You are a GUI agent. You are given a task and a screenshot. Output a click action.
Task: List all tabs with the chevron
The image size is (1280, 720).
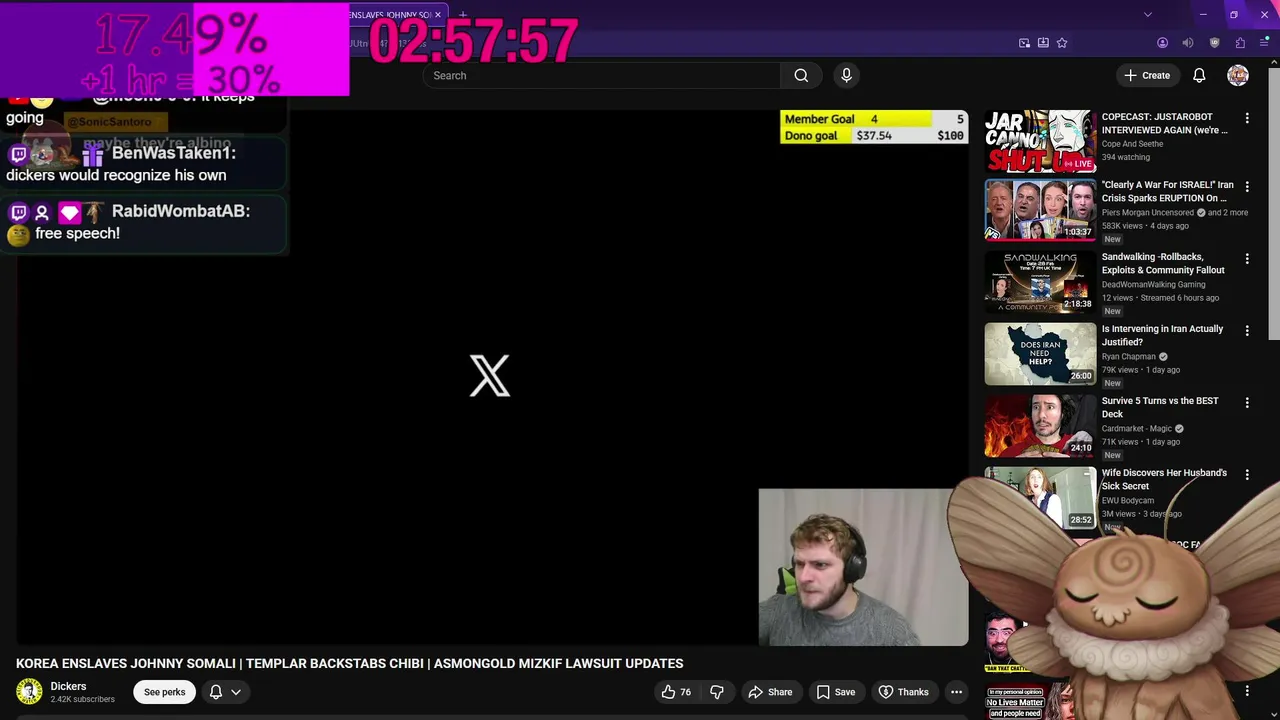tap(1148, 15)
